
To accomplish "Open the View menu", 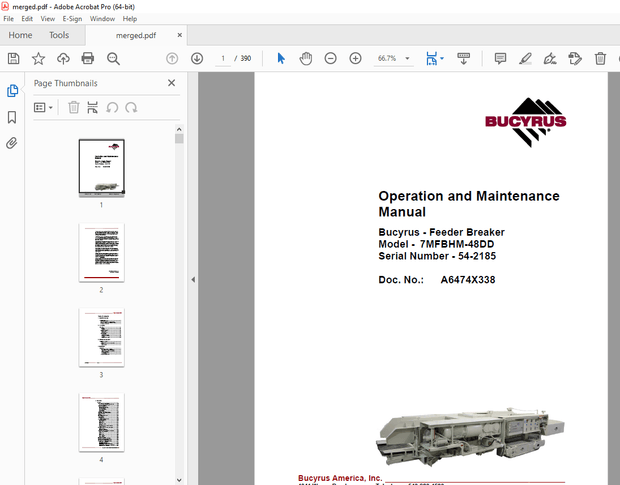I will 48,19.
